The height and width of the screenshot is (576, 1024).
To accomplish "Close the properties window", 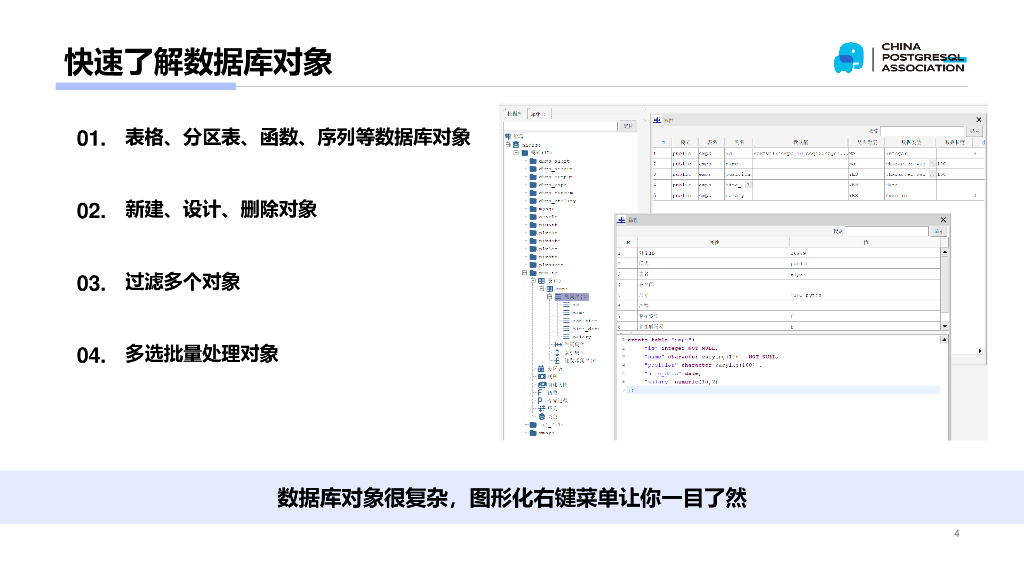I will pyautogui.click(x=943, y=219).
